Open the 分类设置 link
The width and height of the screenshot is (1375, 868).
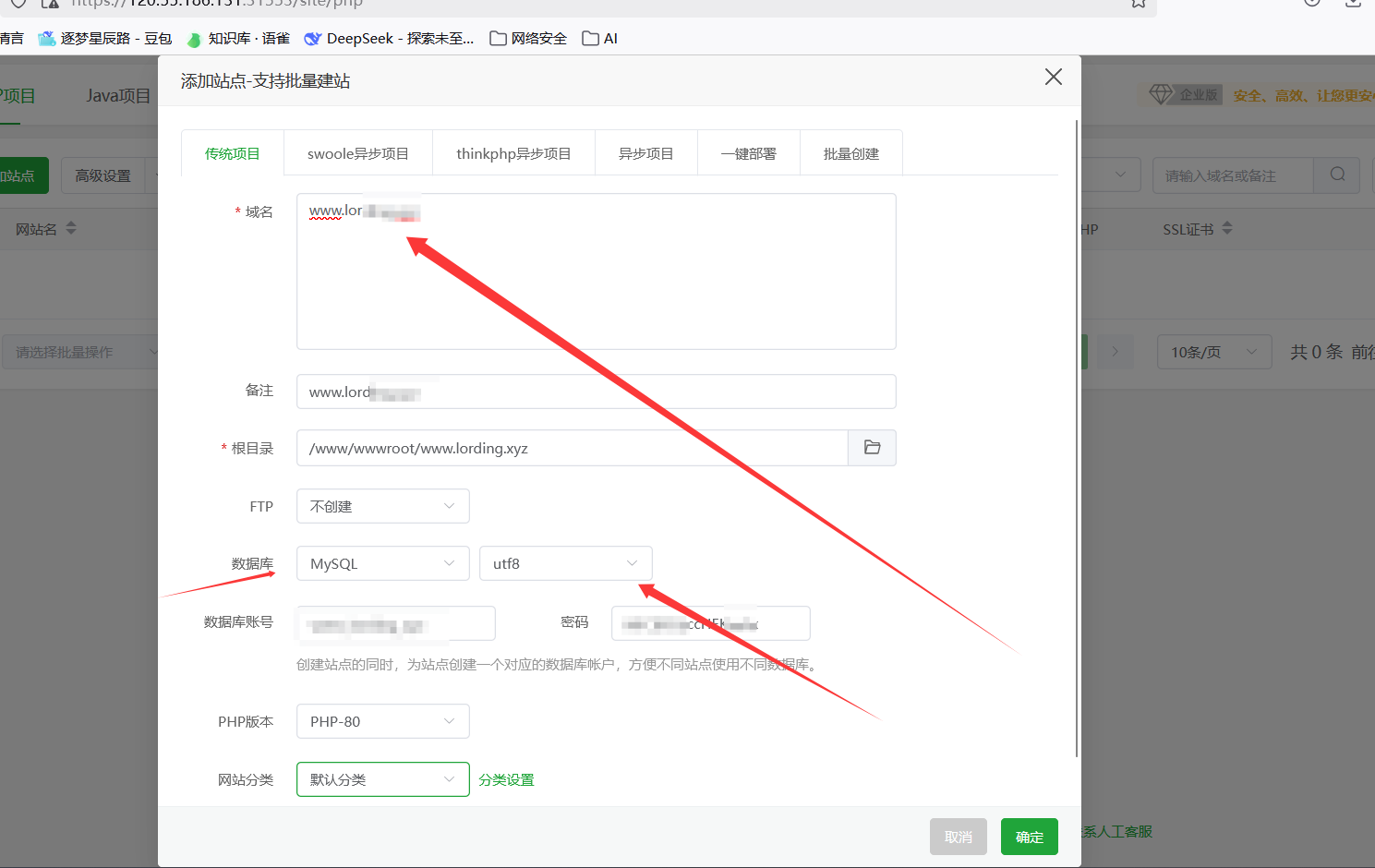(x=506, y=779)
